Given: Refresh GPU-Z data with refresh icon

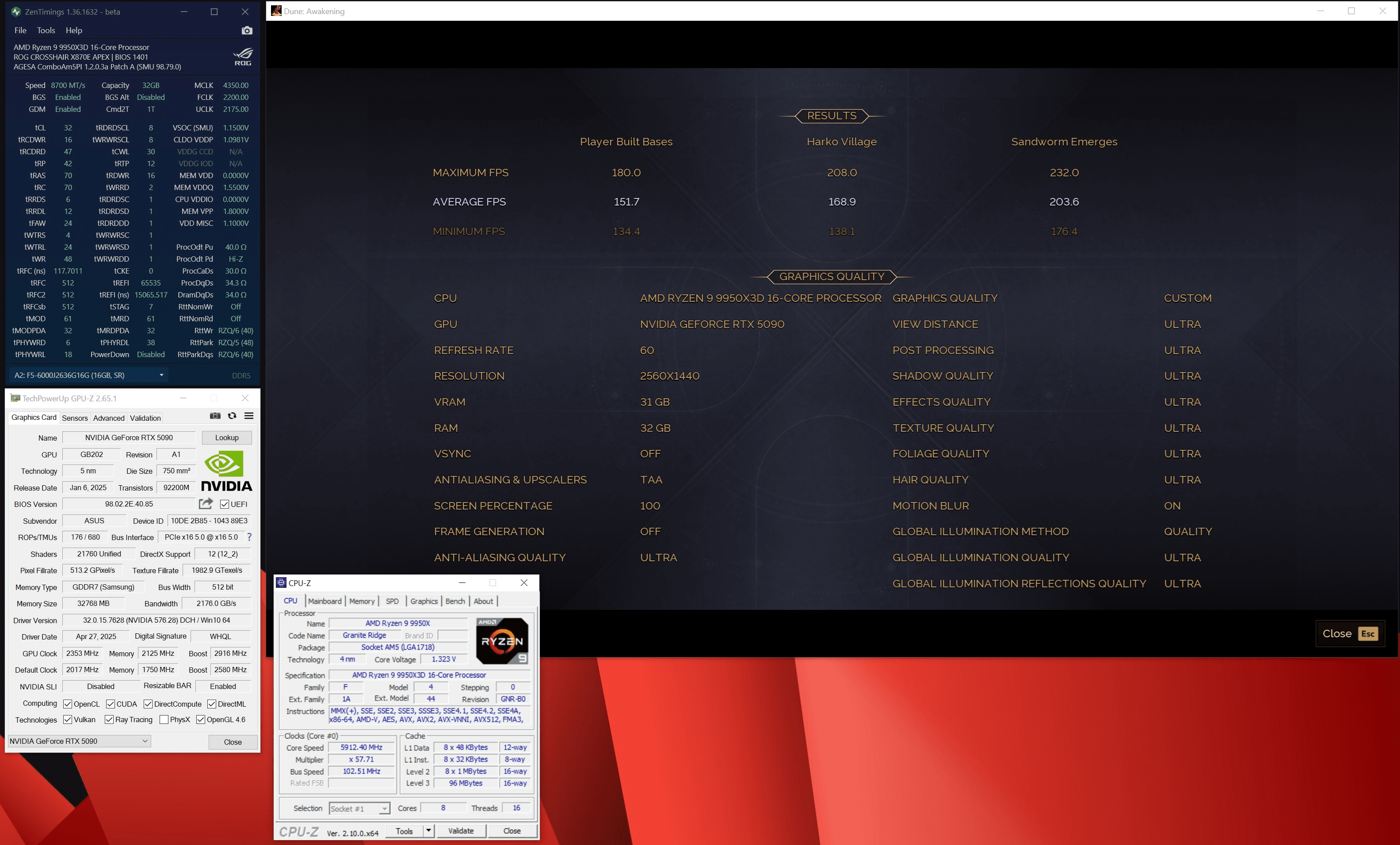Looking at the screenshot, I should tap(232, 416).
